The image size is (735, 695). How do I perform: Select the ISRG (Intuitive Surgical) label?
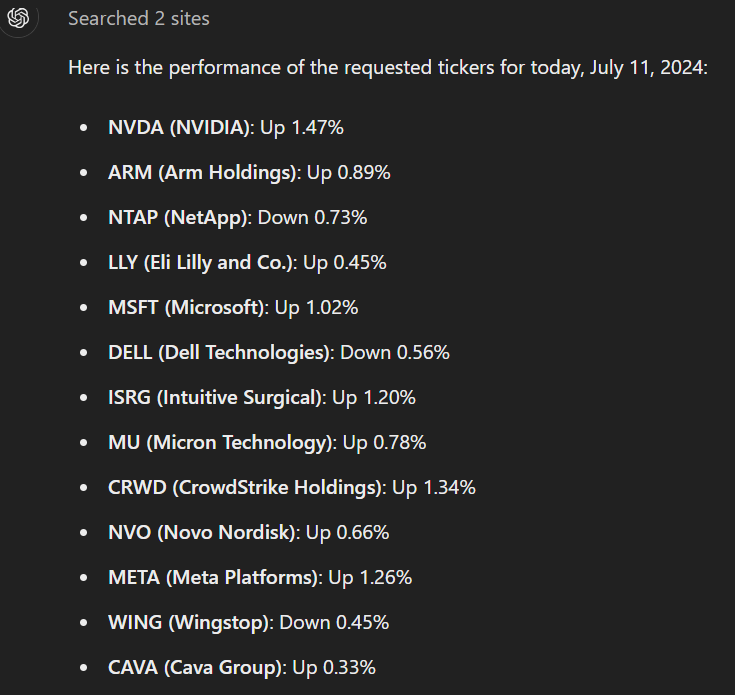(x=217, y=397)
